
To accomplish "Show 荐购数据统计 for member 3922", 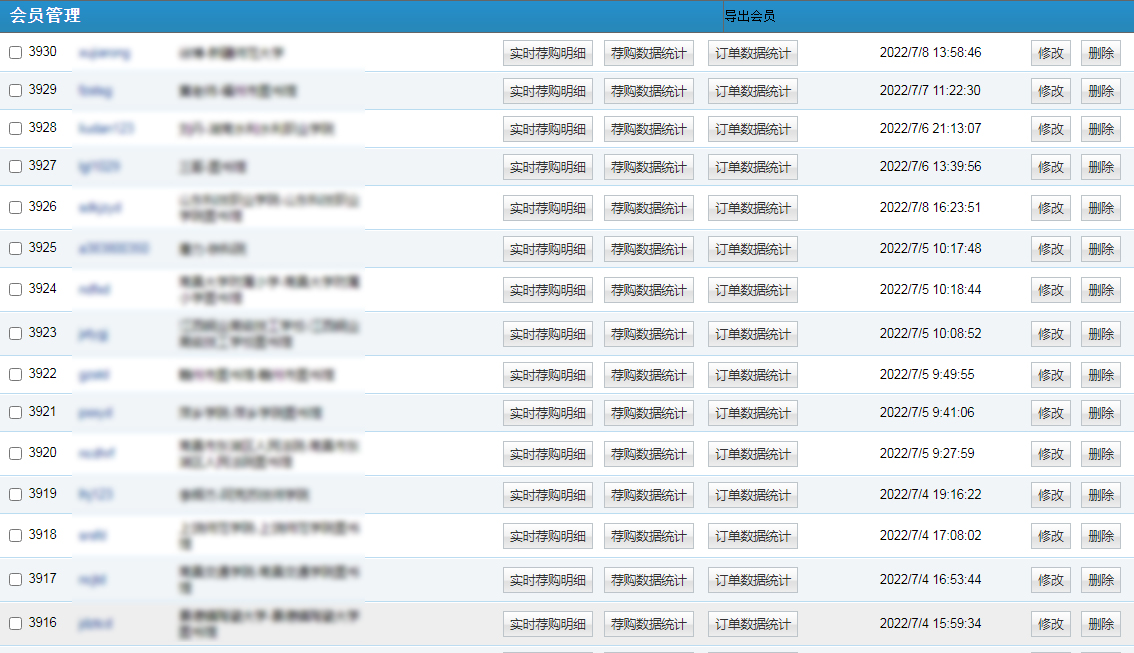I will pyautogui.click(x=648, y=375).
